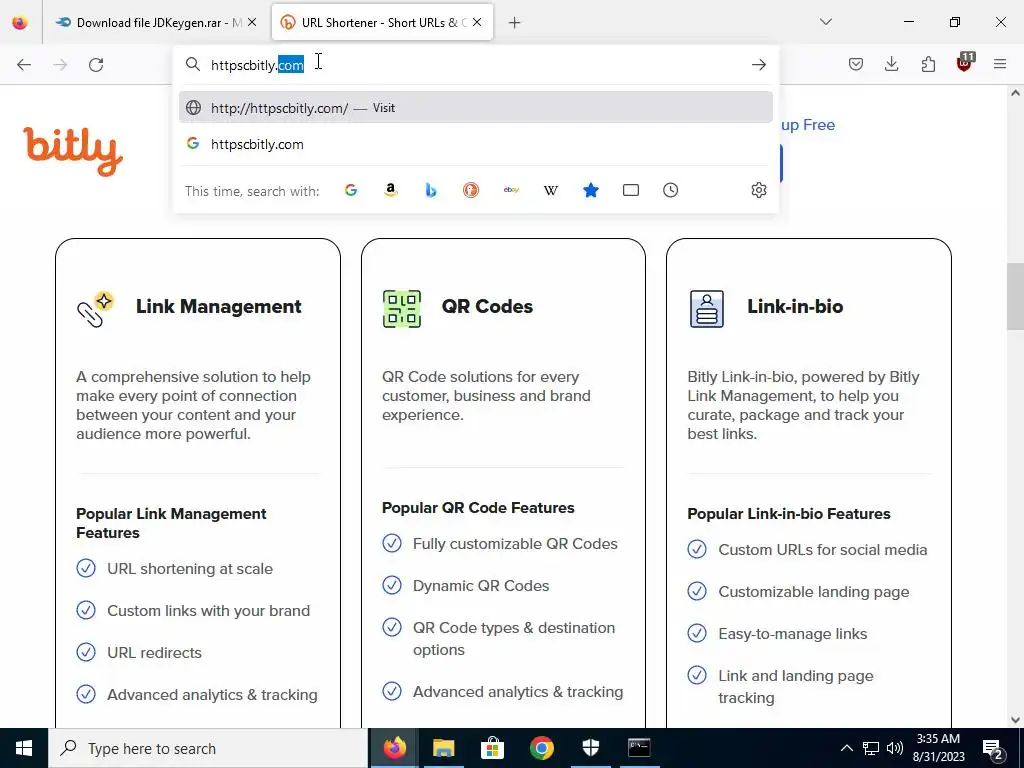Click 'Customizable landing page' text

point(814,592)
